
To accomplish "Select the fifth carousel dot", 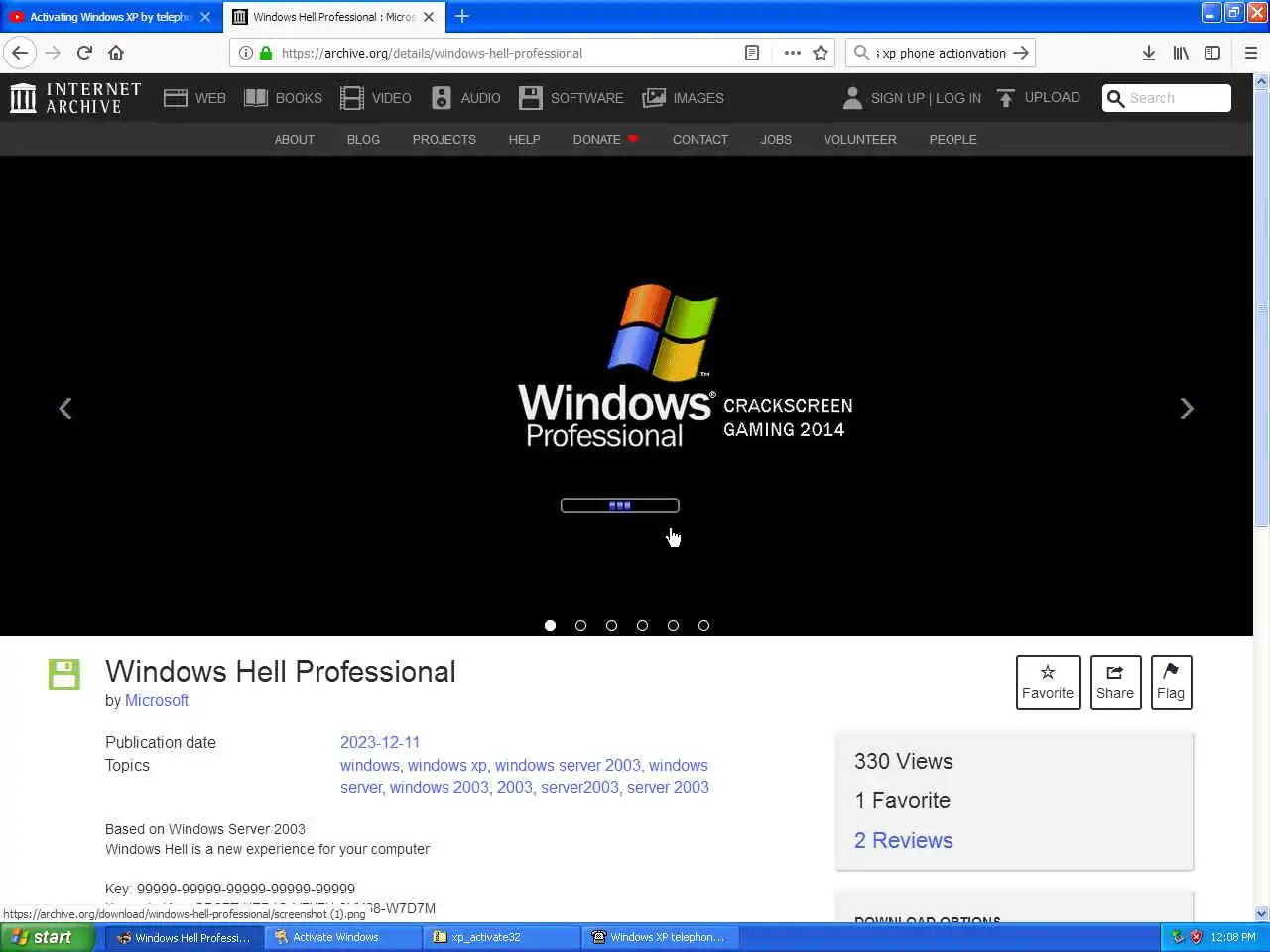I will (674, 625).
